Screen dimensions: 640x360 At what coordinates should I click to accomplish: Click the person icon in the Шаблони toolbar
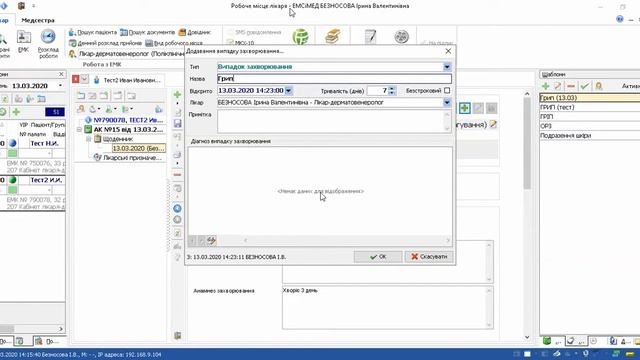coord(599,86)
